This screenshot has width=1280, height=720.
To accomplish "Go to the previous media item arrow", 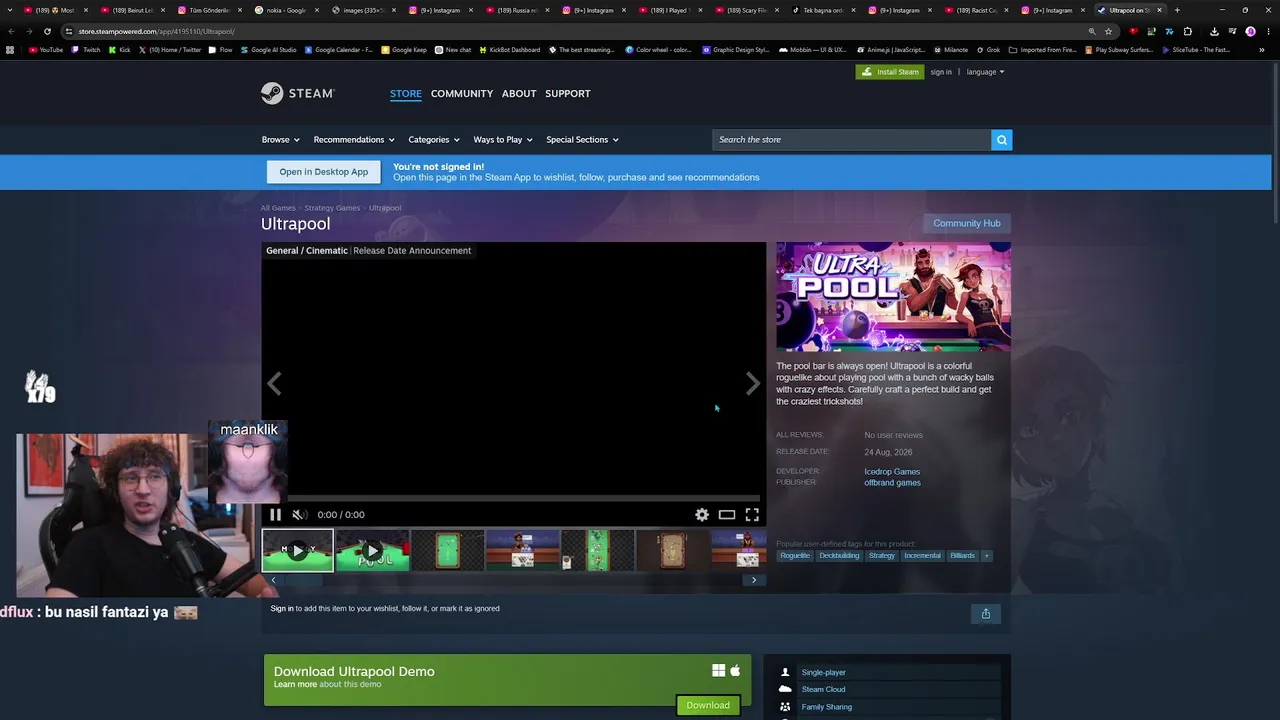I will pos(274,383).
